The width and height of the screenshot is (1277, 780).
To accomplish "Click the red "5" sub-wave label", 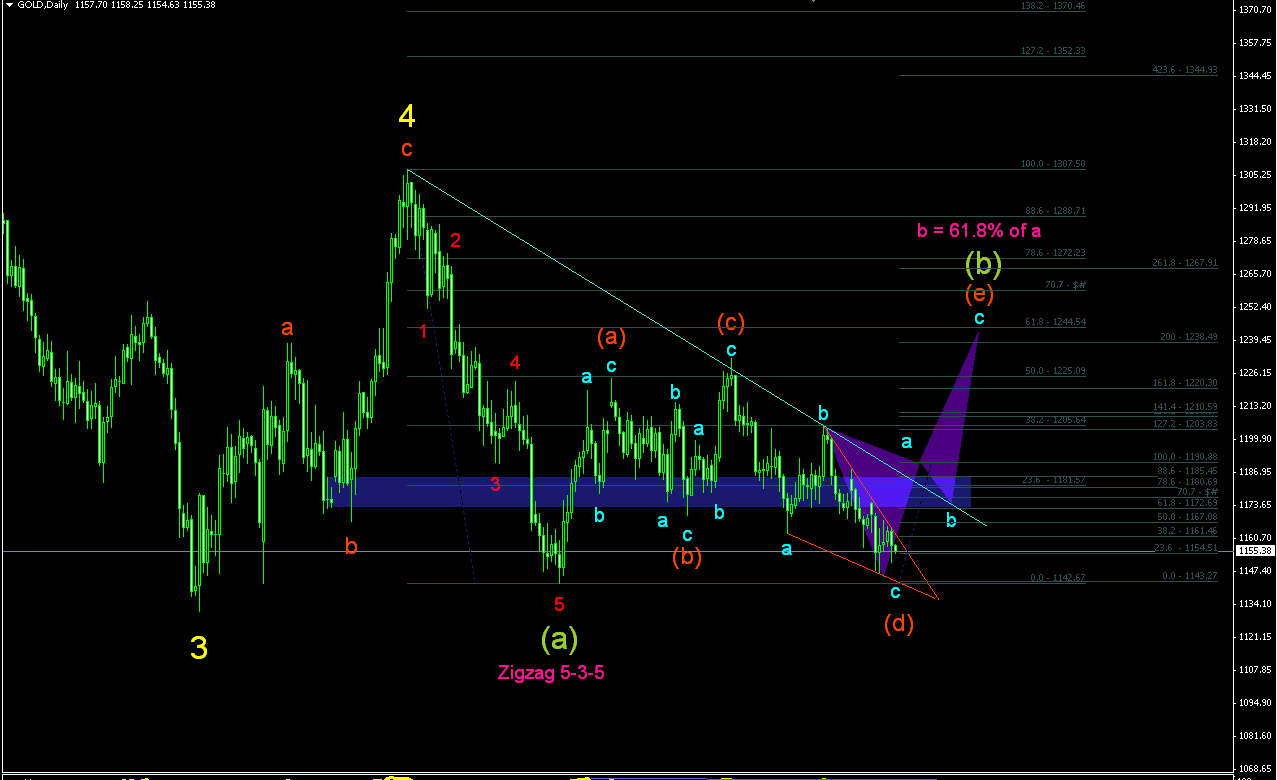I will (x=559, y=604).
